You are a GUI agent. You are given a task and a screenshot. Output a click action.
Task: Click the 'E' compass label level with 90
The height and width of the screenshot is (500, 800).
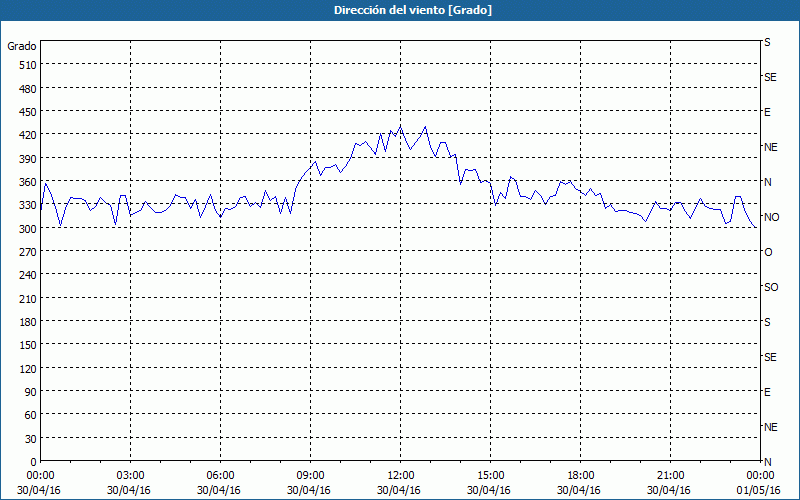767,392
